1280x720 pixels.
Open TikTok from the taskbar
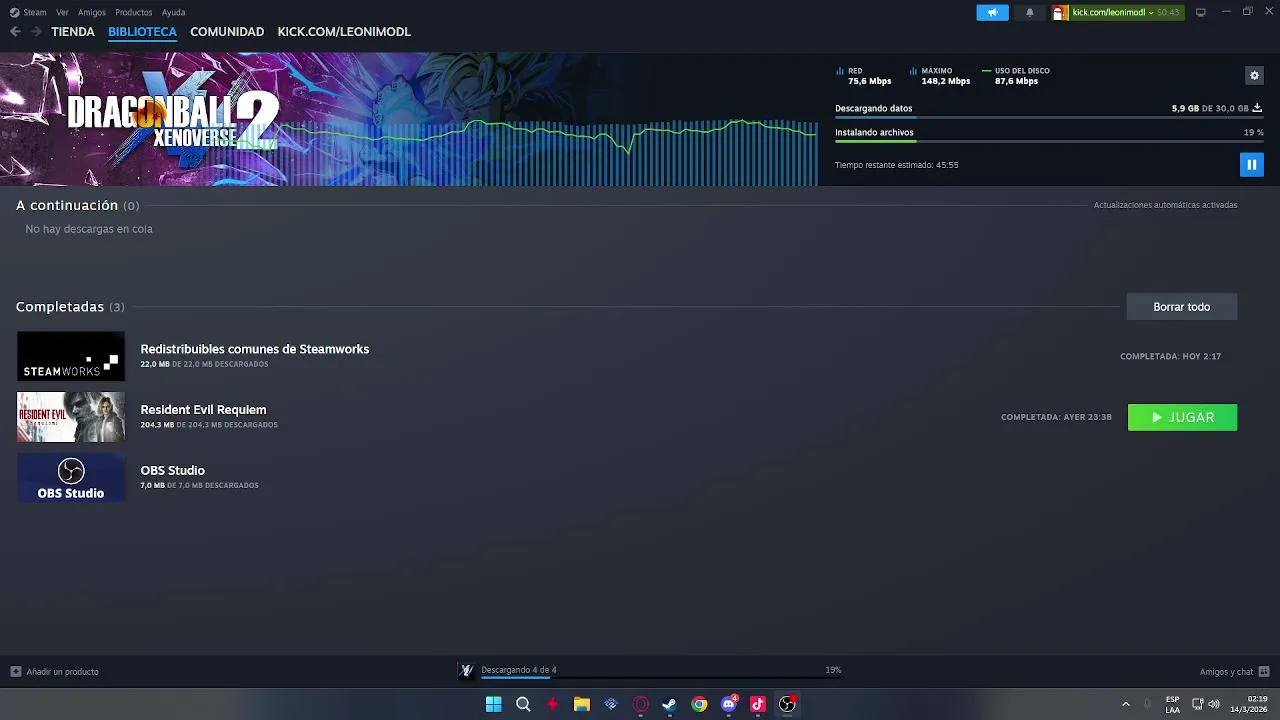coord(758,704)
